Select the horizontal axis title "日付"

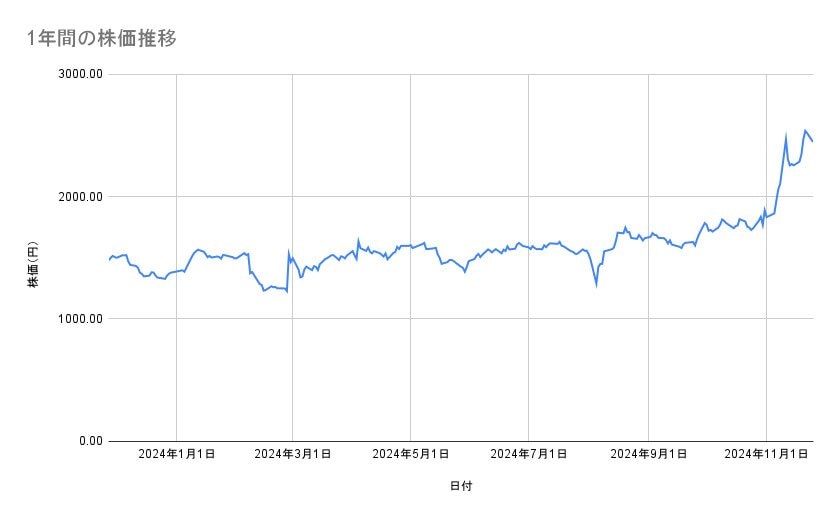[x=461, y=486]
